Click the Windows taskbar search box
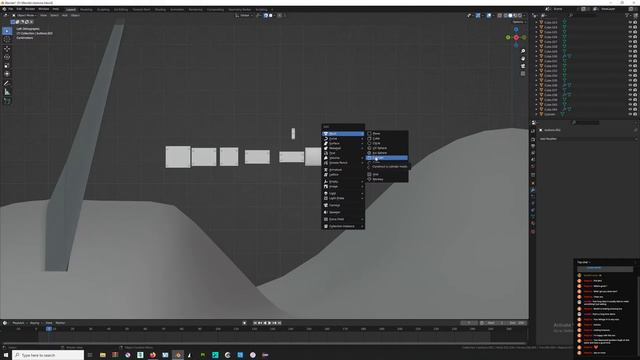640x360 pixels. (48, 355)
